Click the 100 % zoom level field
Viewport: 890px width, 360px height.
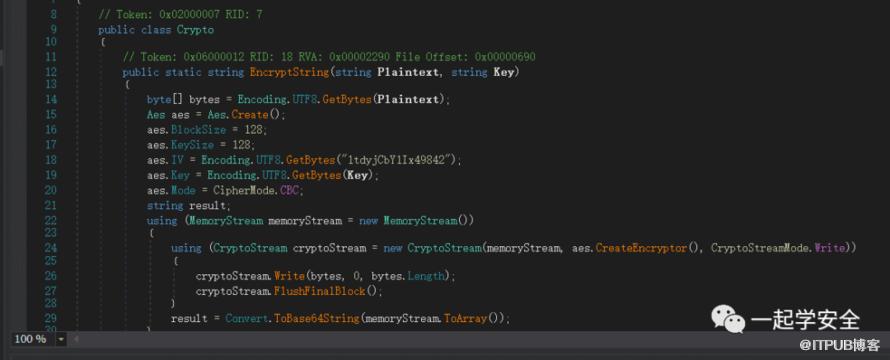pyautogui.click(x=33, y=339)
